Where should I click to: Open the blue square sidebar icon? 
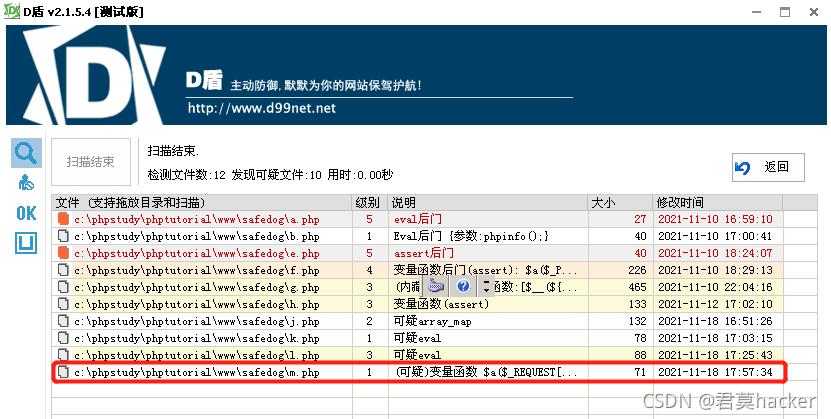click(26, 243)
